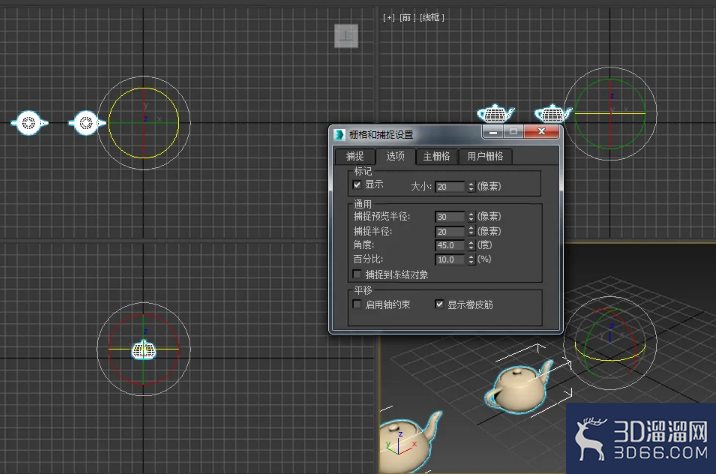
Task: Click the 大小 value field
Action: (450, 187)
